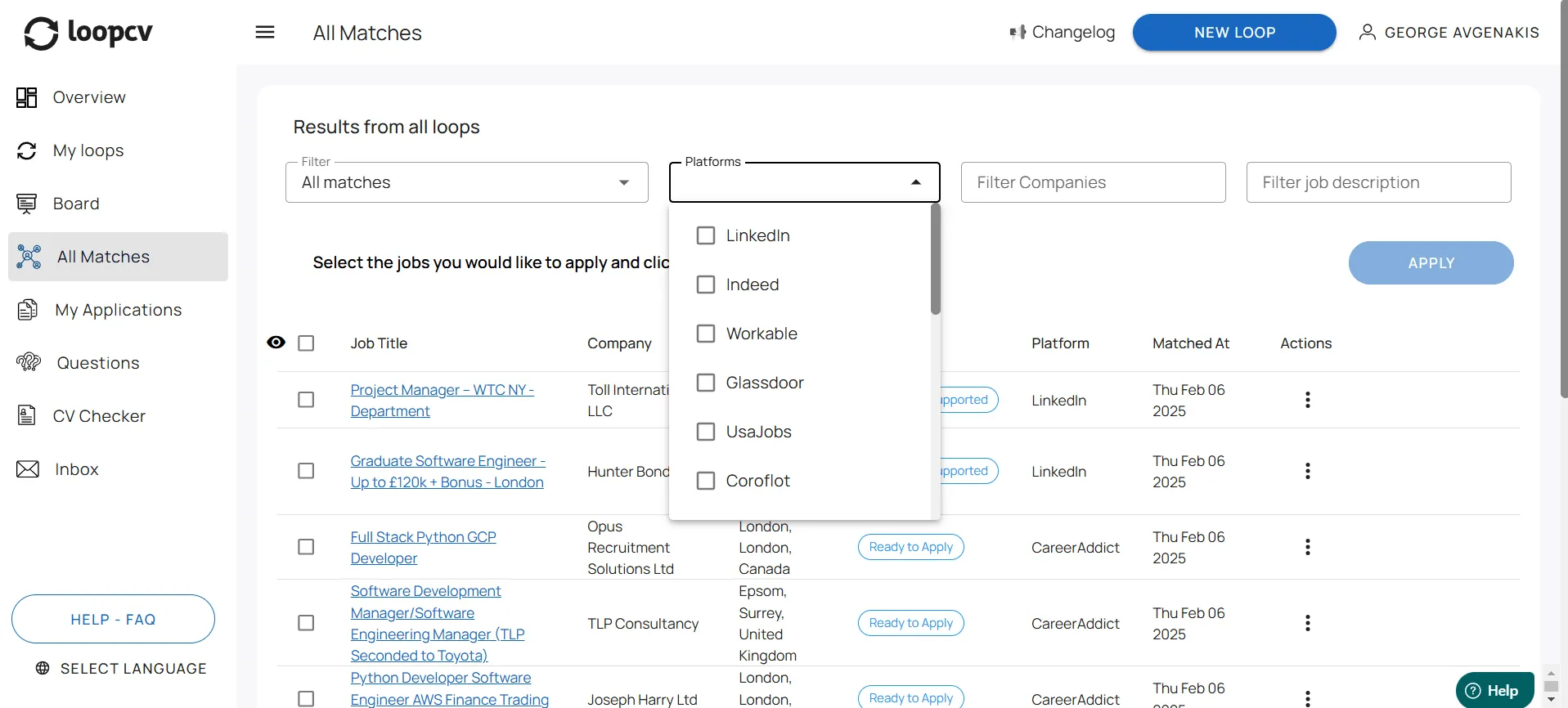Click the Changelog link
The image size is (1568, 708).
point(1063,33)
